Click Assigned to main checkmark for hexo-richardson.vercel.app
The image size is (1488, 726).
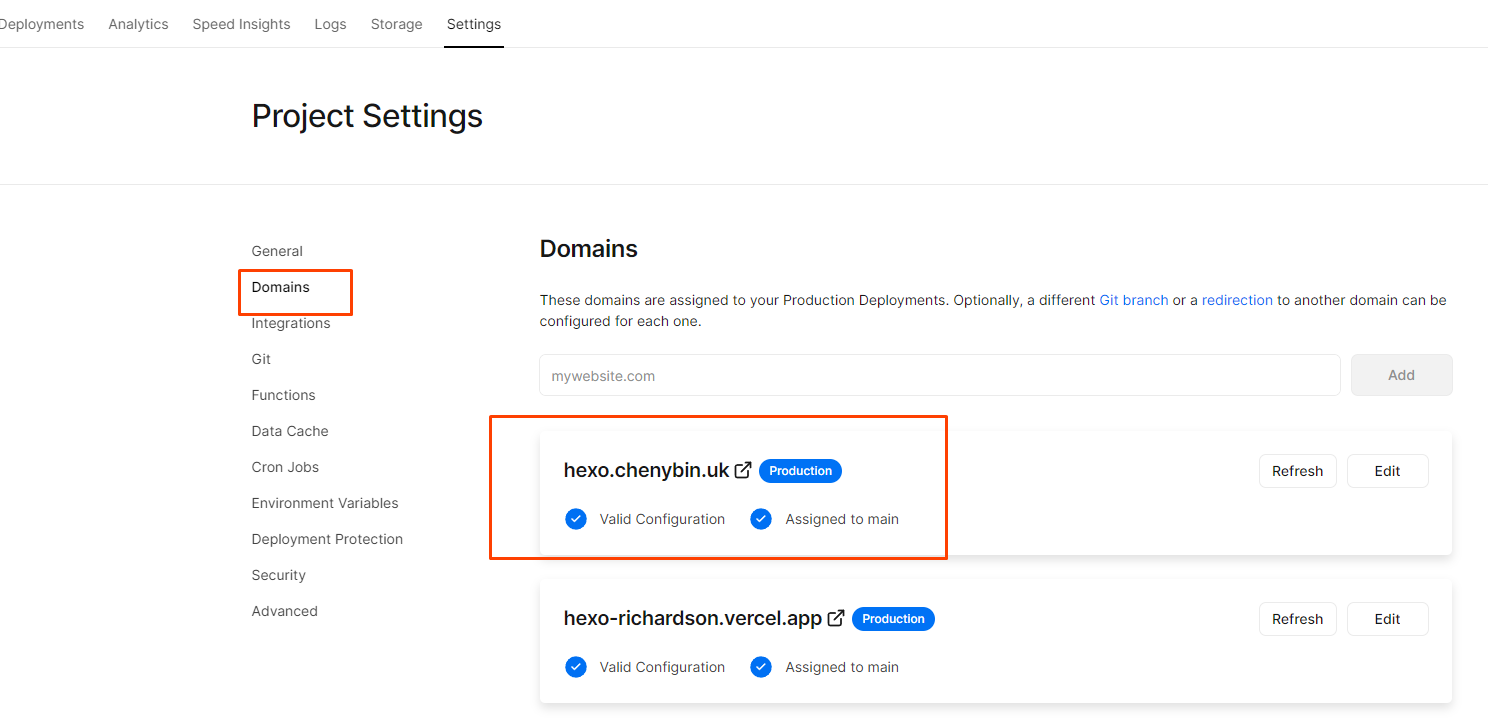(761, 667)
